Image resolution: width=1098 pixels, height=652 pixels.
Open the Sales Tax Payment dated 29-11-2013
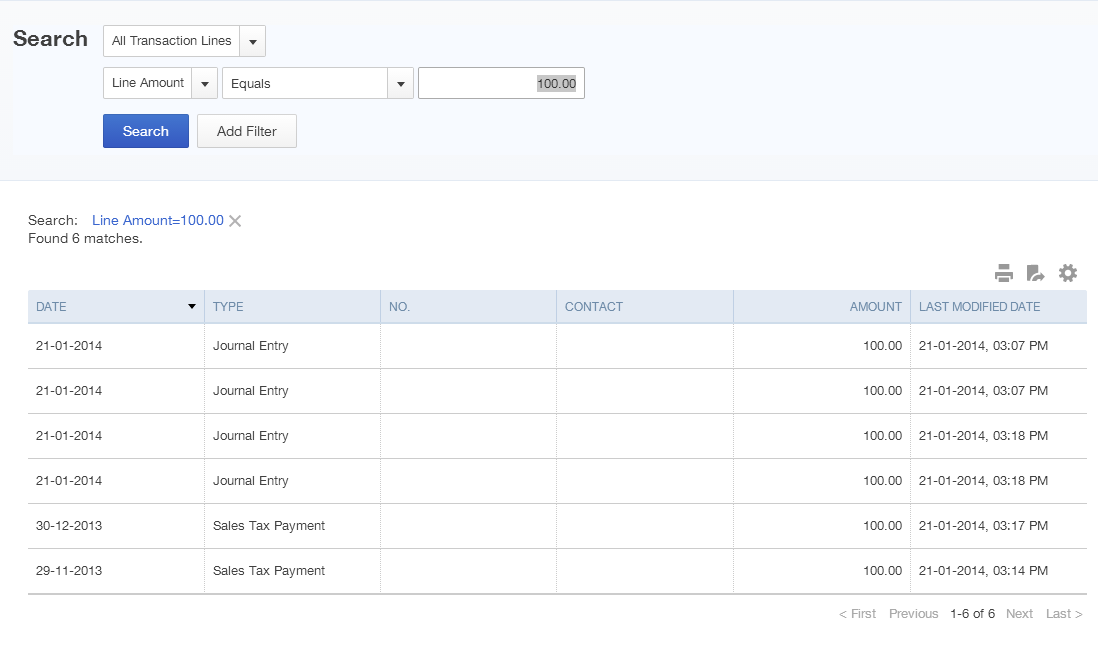pyautogui.click(x=268, y=571)
